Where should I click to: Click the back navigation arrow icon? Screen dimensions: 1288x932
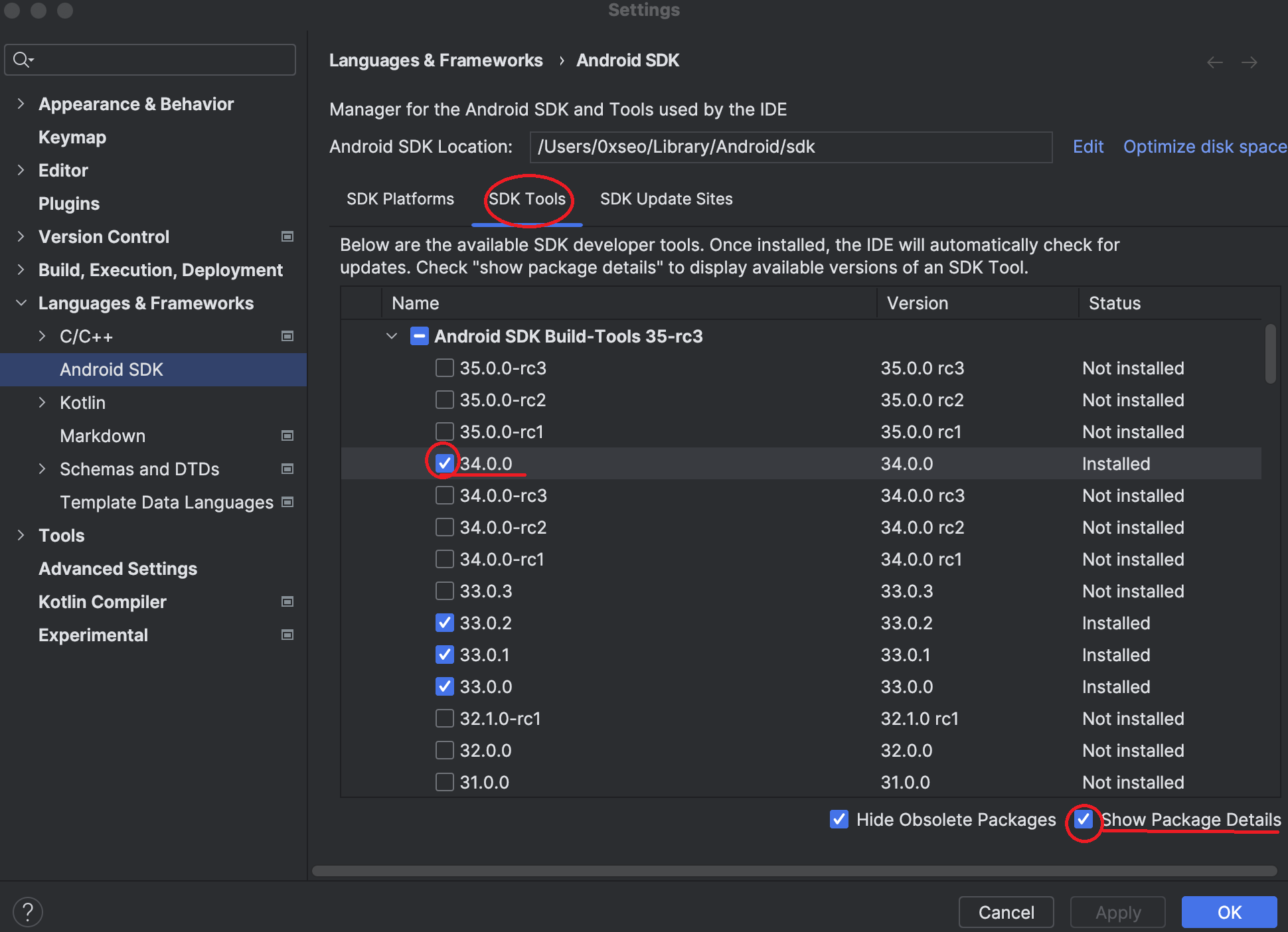1214,62
